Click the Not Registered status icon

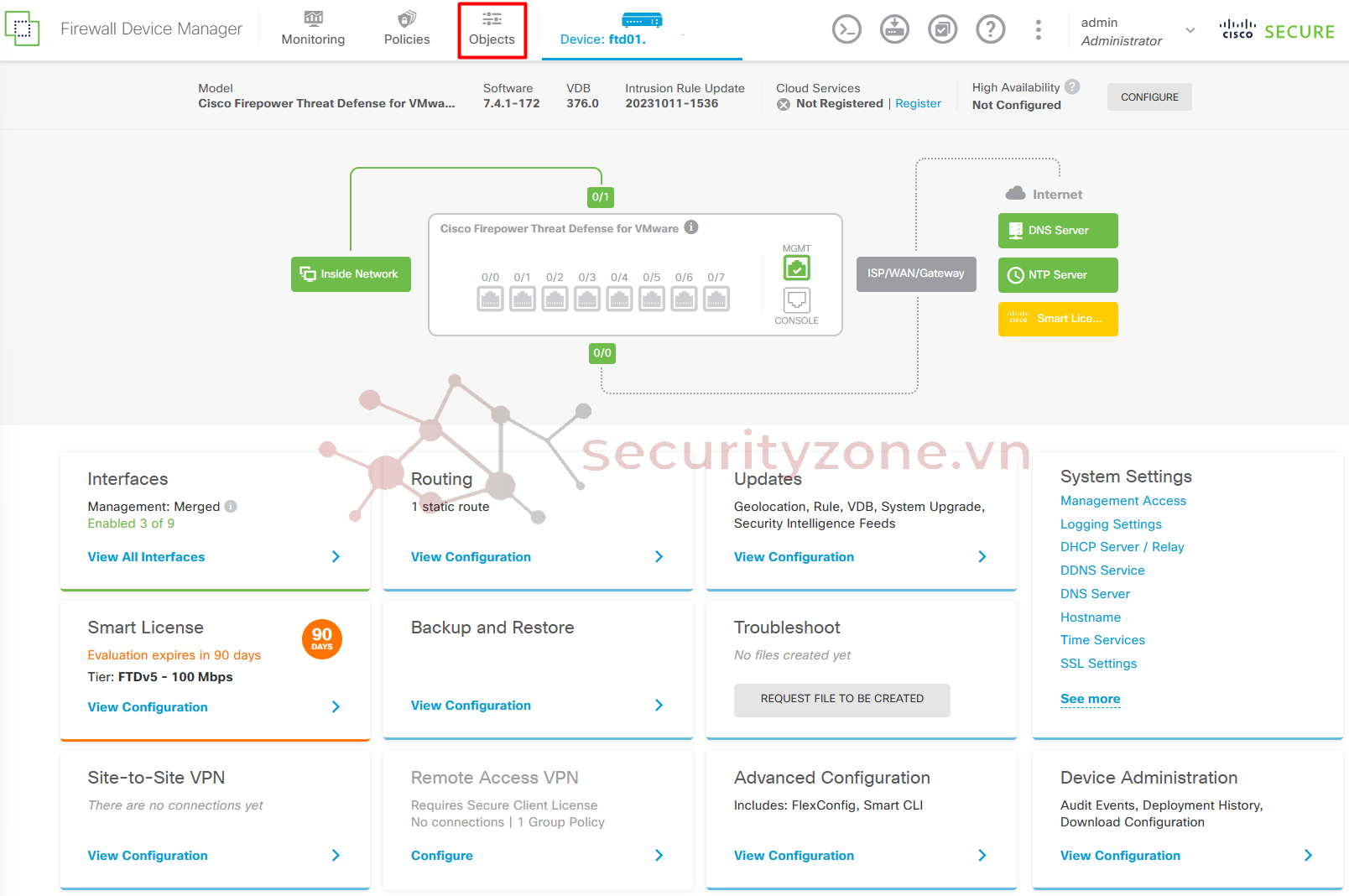[784, 104]
